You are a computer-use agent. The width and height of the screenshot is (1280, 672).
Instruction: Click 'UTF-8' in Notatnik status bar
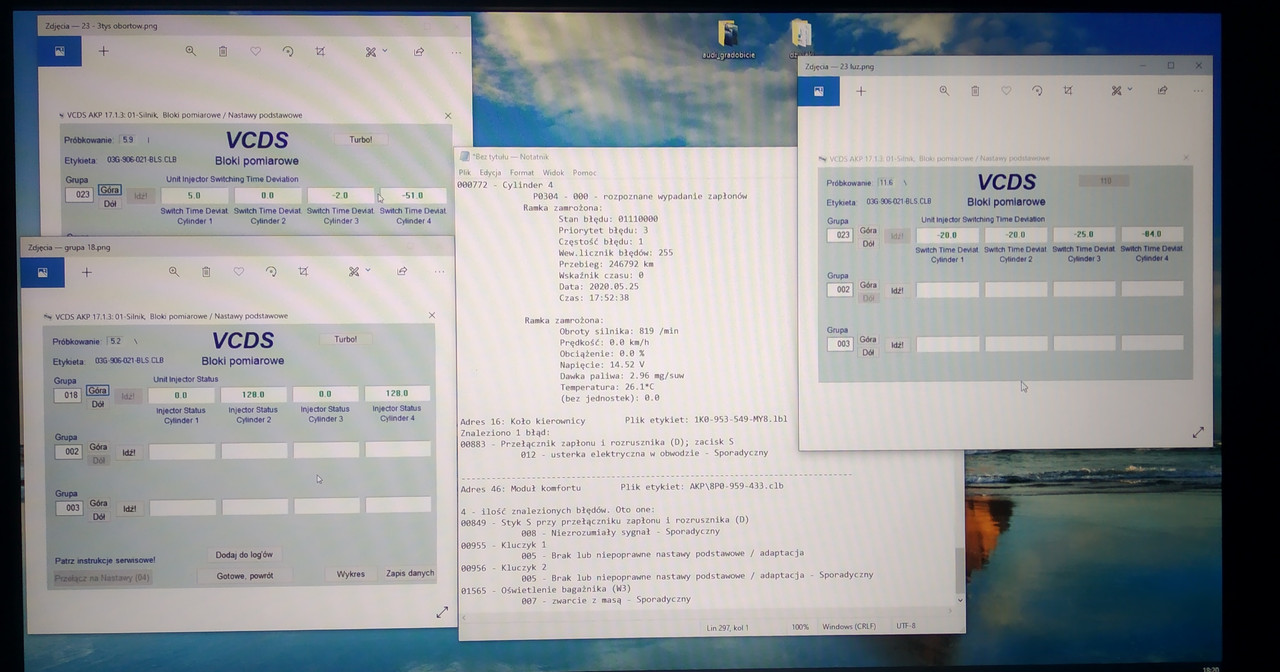pyautogui.click(x=905, y=626)
